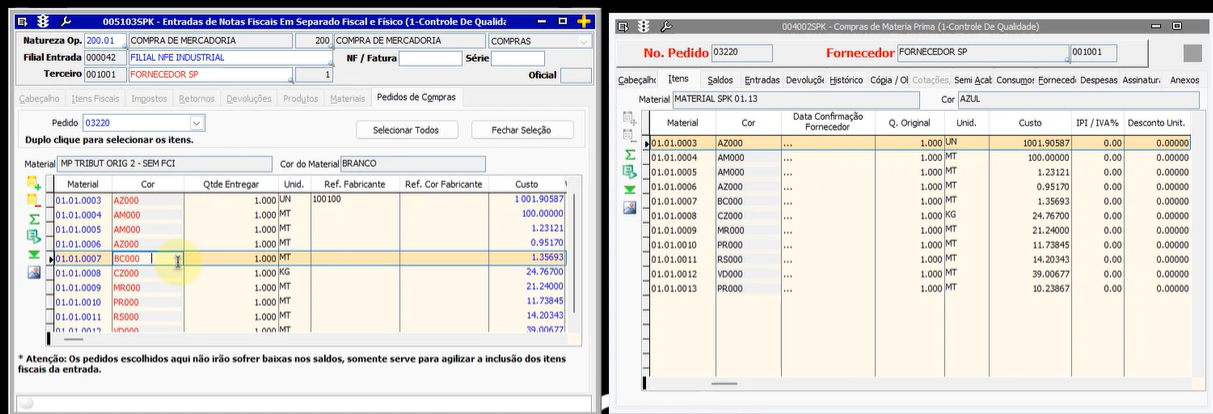
Task: Click gray square button next to Fornecedor code
Action: [x=1192, y=53]
